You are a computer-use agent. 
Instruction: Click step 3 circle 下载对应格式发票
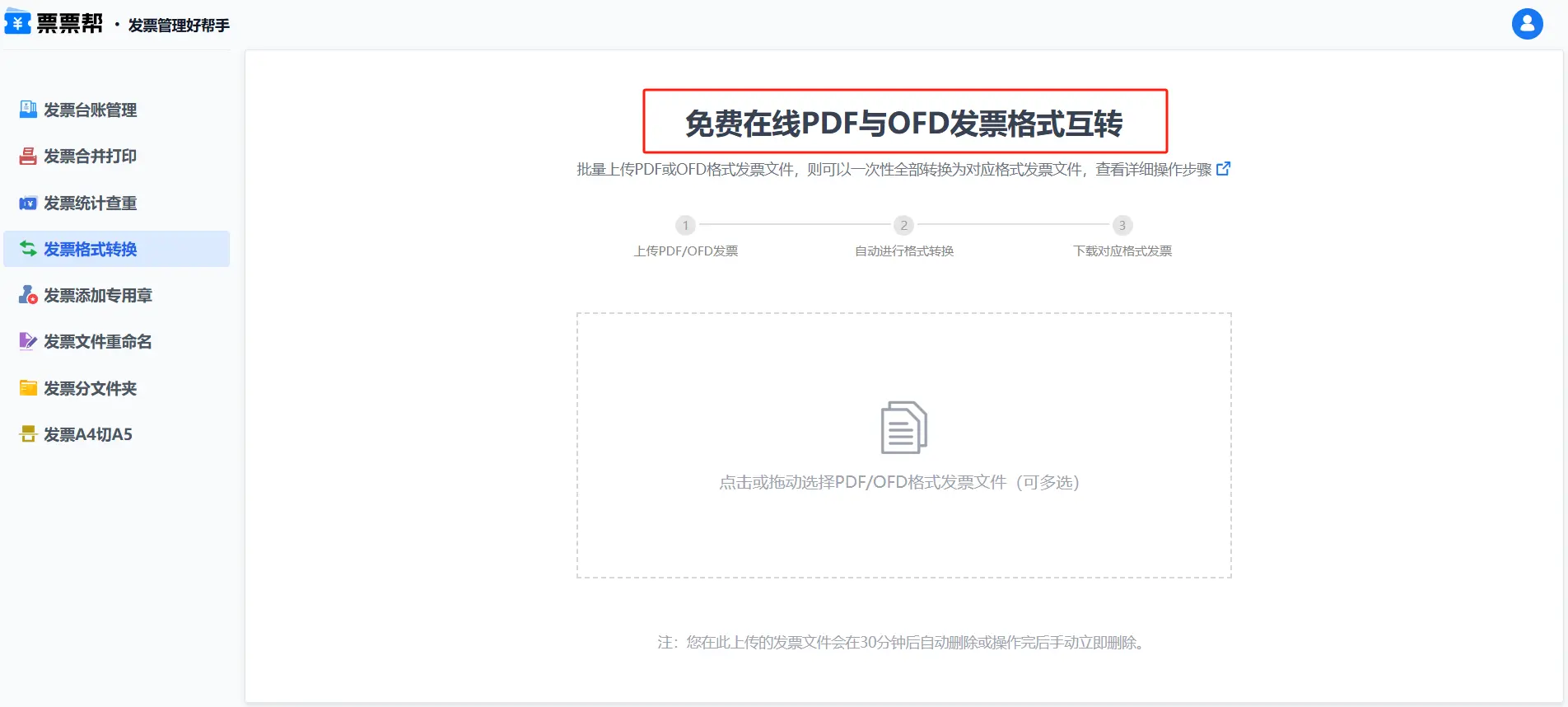coord(1122,225)
